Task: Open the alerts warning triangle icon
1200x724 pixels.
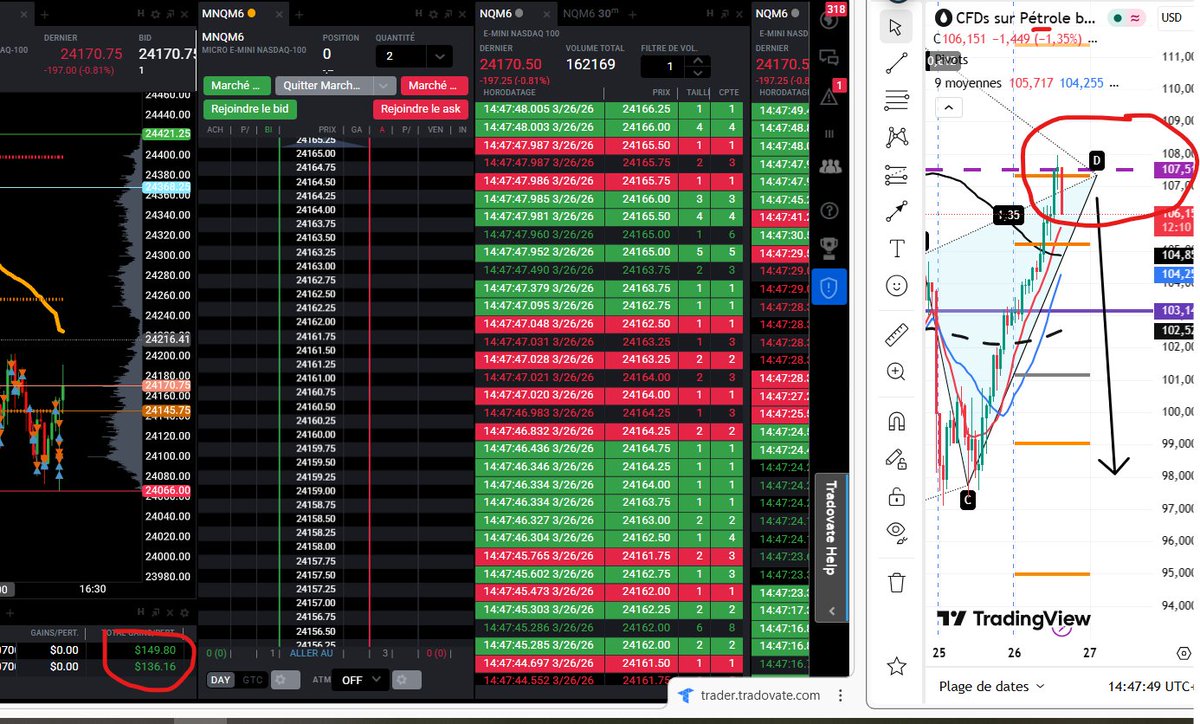Action: (x=829, y=97)
